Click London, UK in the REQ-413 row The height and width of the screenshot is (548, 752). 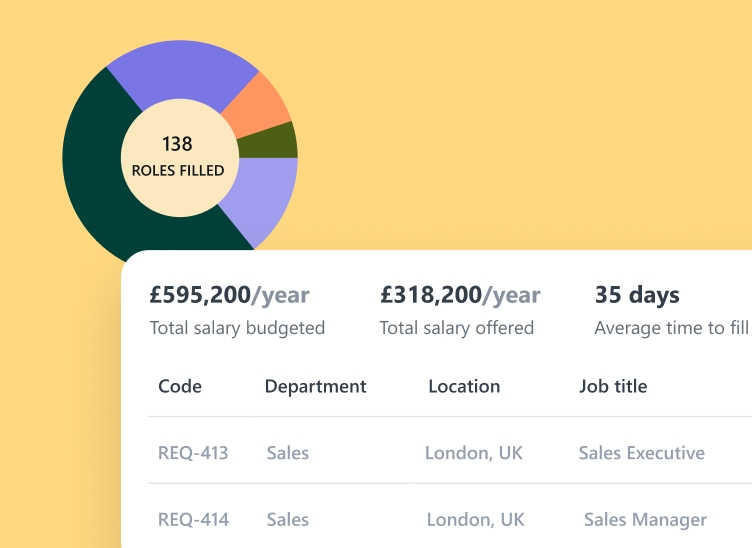coord(474,453)
